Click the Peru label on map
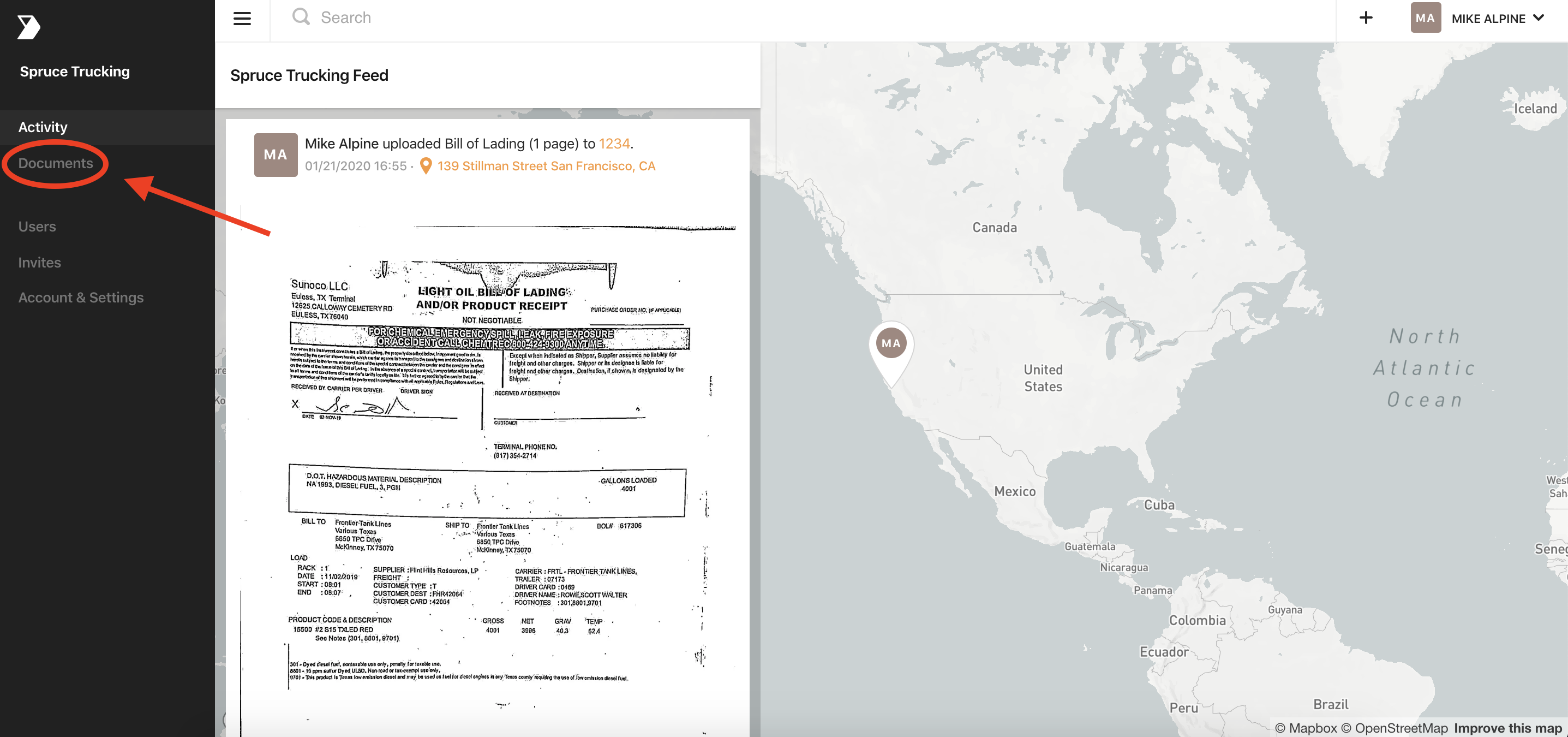1568x737 pixels. pyautogui.click(x=1183, y=708)
